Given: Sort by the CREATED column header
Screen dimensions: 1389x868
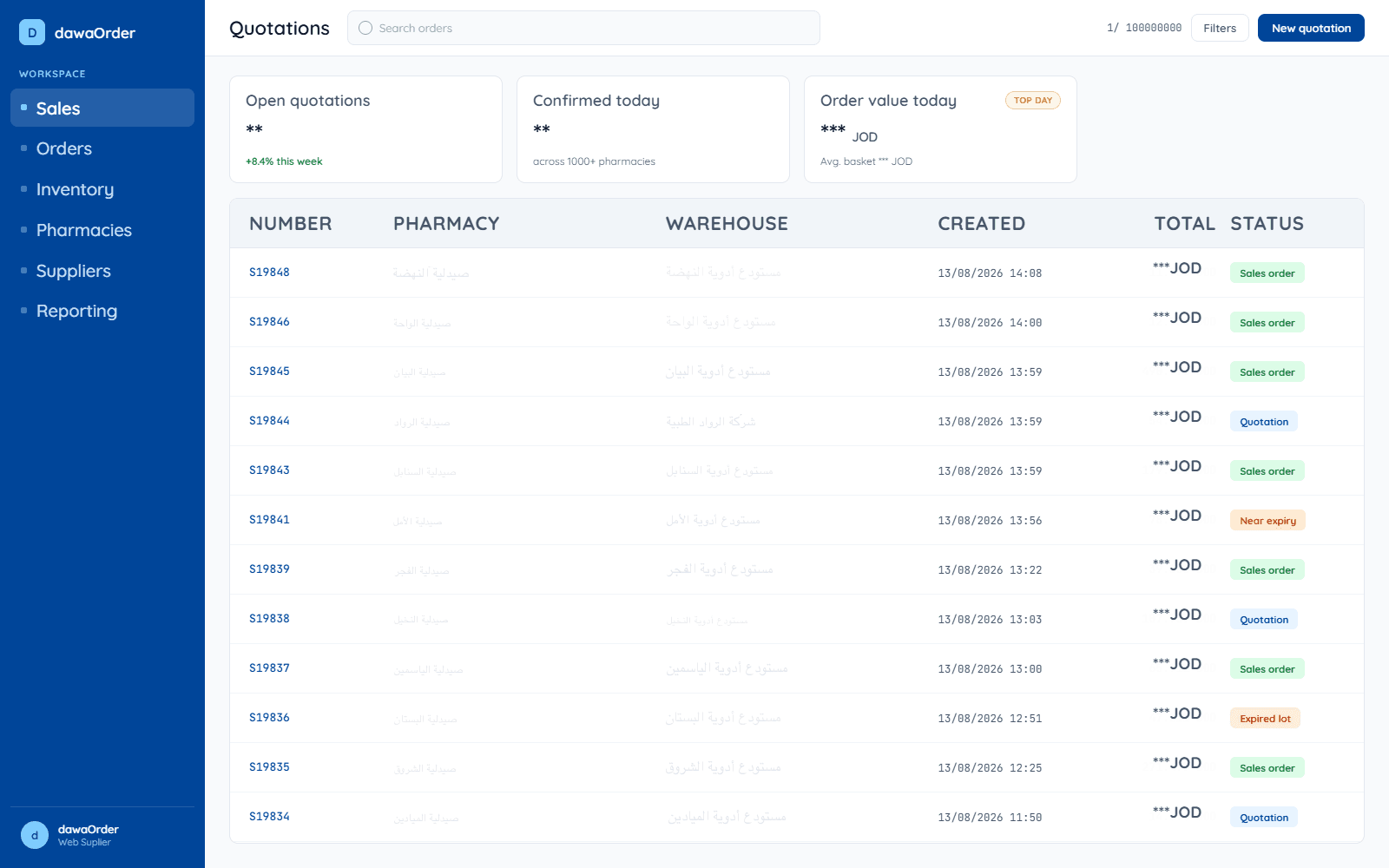Looking at the screenshot, I should click(x=981, y=224).
